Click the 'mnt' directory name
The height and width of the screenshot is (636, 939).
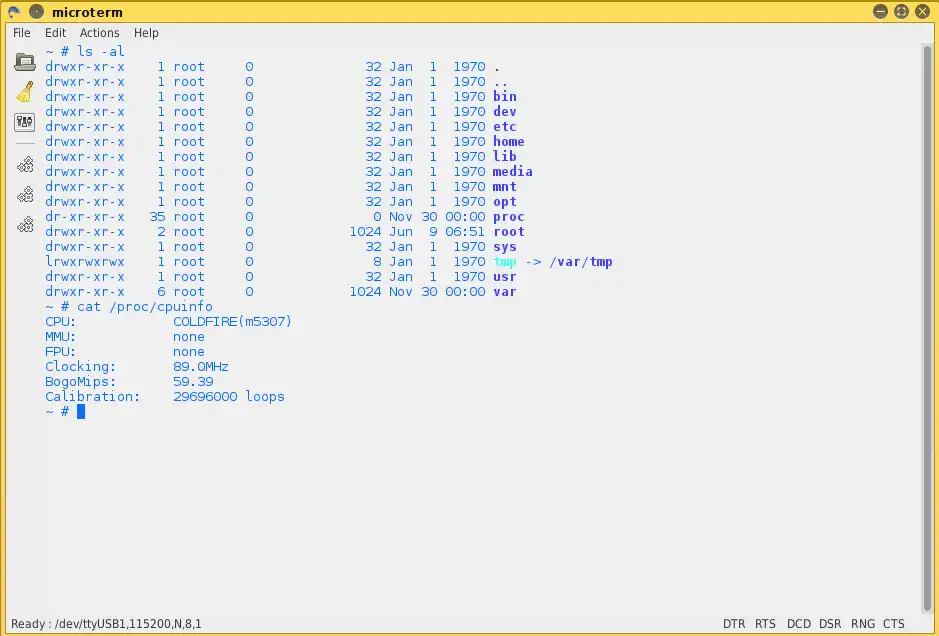point(505,186)
